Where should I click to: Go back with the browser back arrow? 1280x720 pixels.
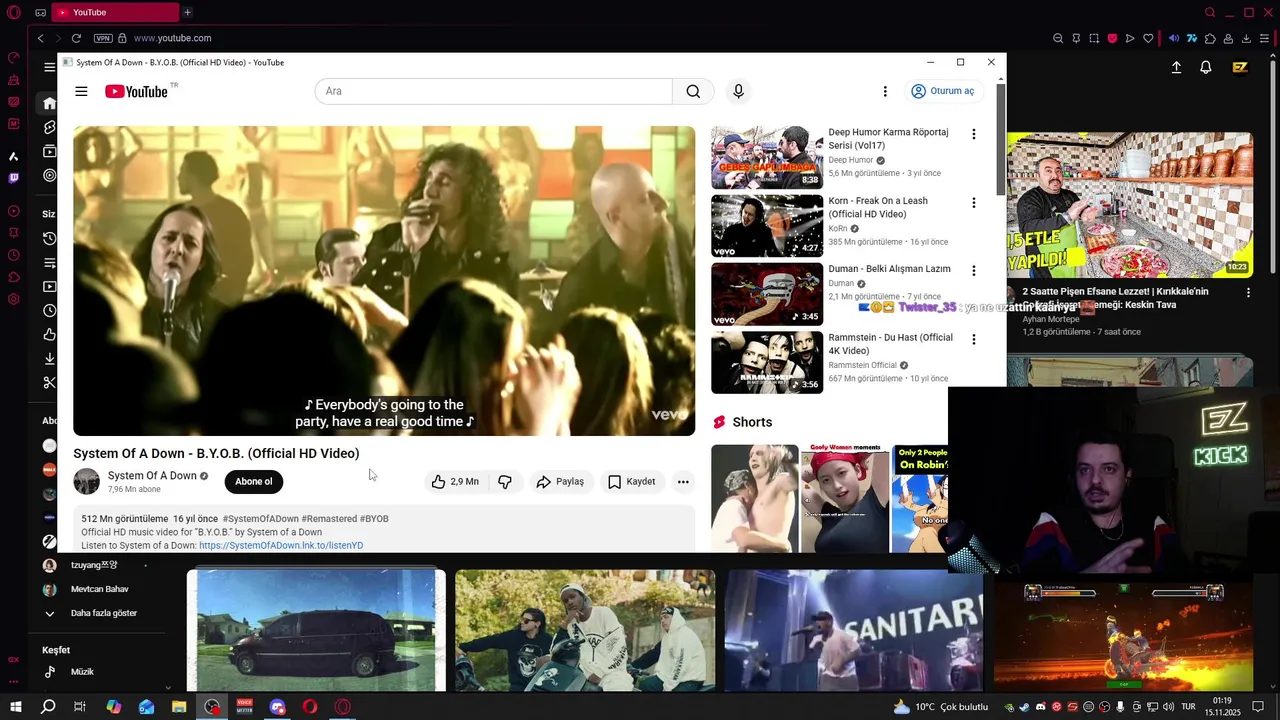40,38
